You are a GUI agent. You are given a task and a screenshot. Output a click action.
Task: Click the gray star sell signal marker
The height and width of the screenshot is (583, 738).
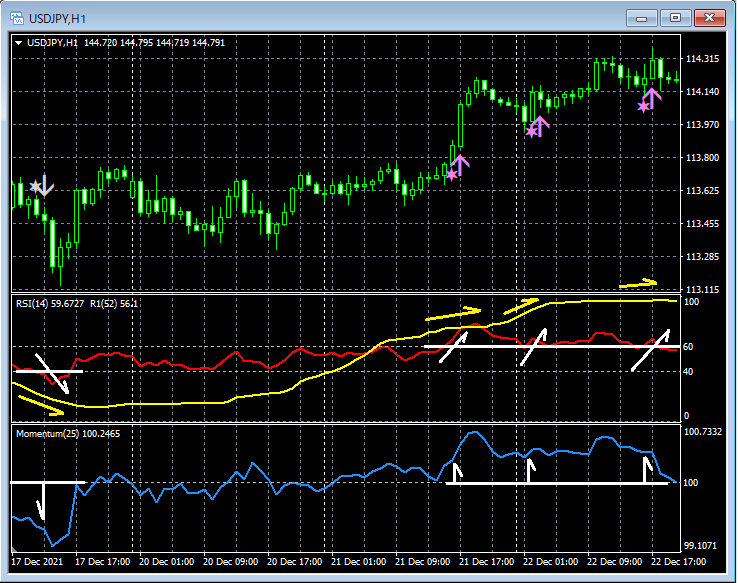[x=35, y=186]
